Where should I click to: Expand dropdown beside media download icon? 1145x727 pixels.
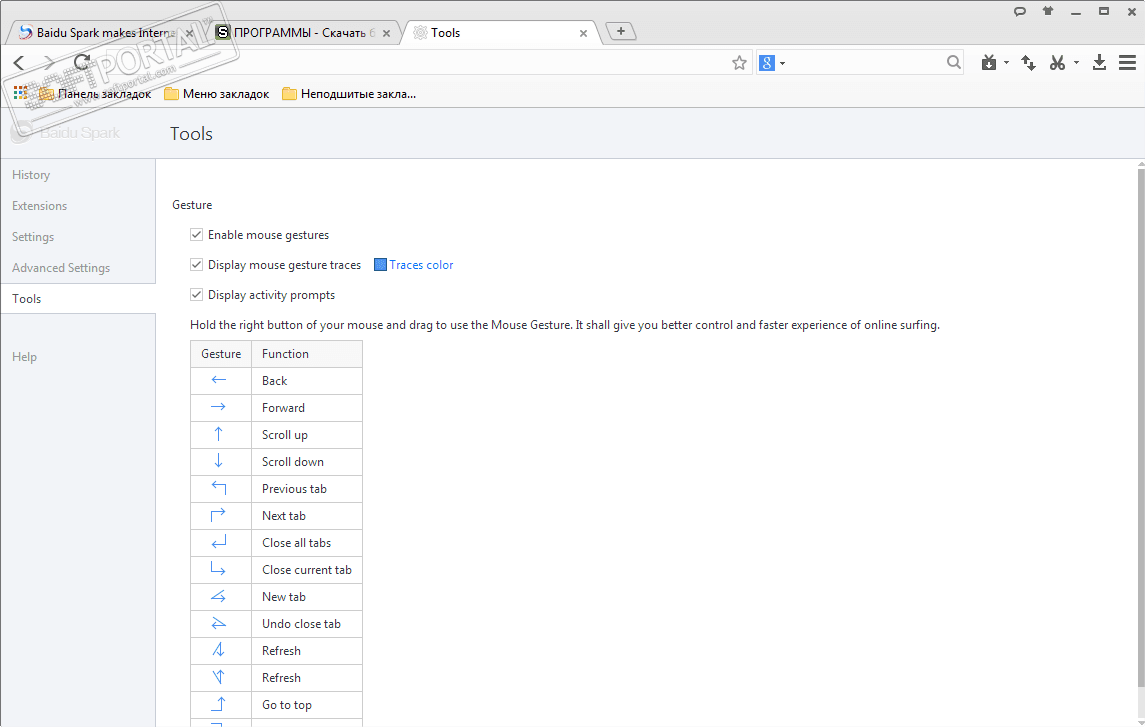1007,63
